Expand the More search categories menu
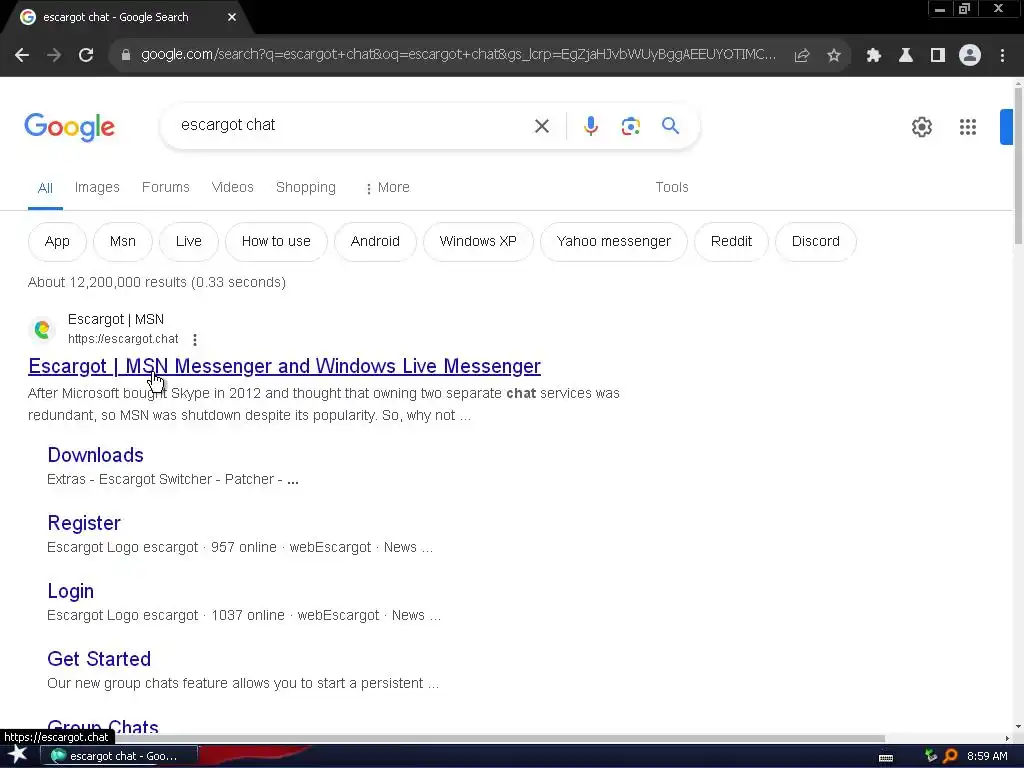The height and width of the screenshot is (768, 1024). point(387,187)
